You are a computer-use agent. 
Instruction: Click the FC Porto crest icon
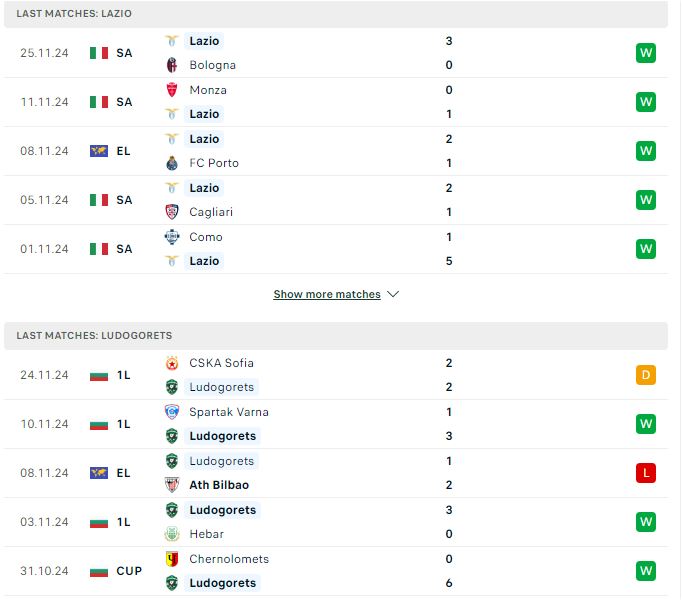point(172,163)
